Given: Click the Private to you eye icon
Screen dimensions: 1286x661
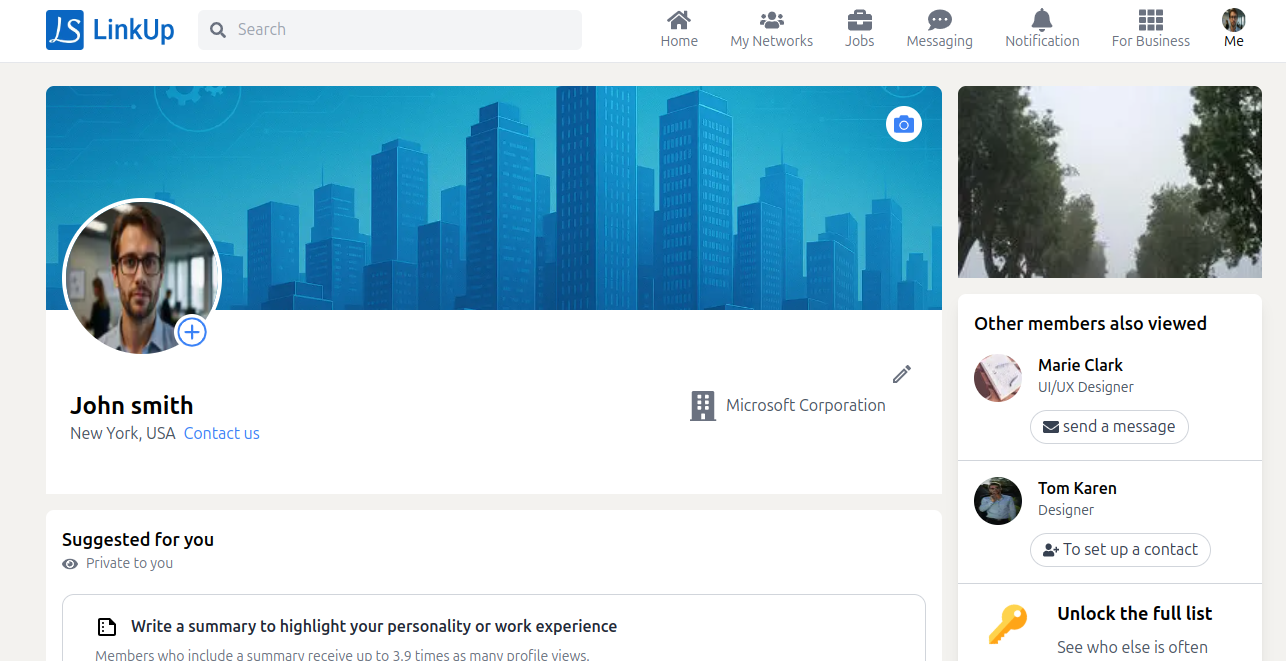Looking at the screenshot, I should (69, 563).
